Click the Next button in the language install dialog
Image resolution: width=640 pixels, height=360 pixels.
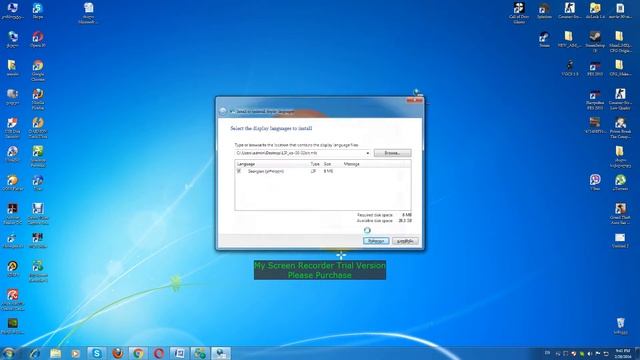click(376, 241)
